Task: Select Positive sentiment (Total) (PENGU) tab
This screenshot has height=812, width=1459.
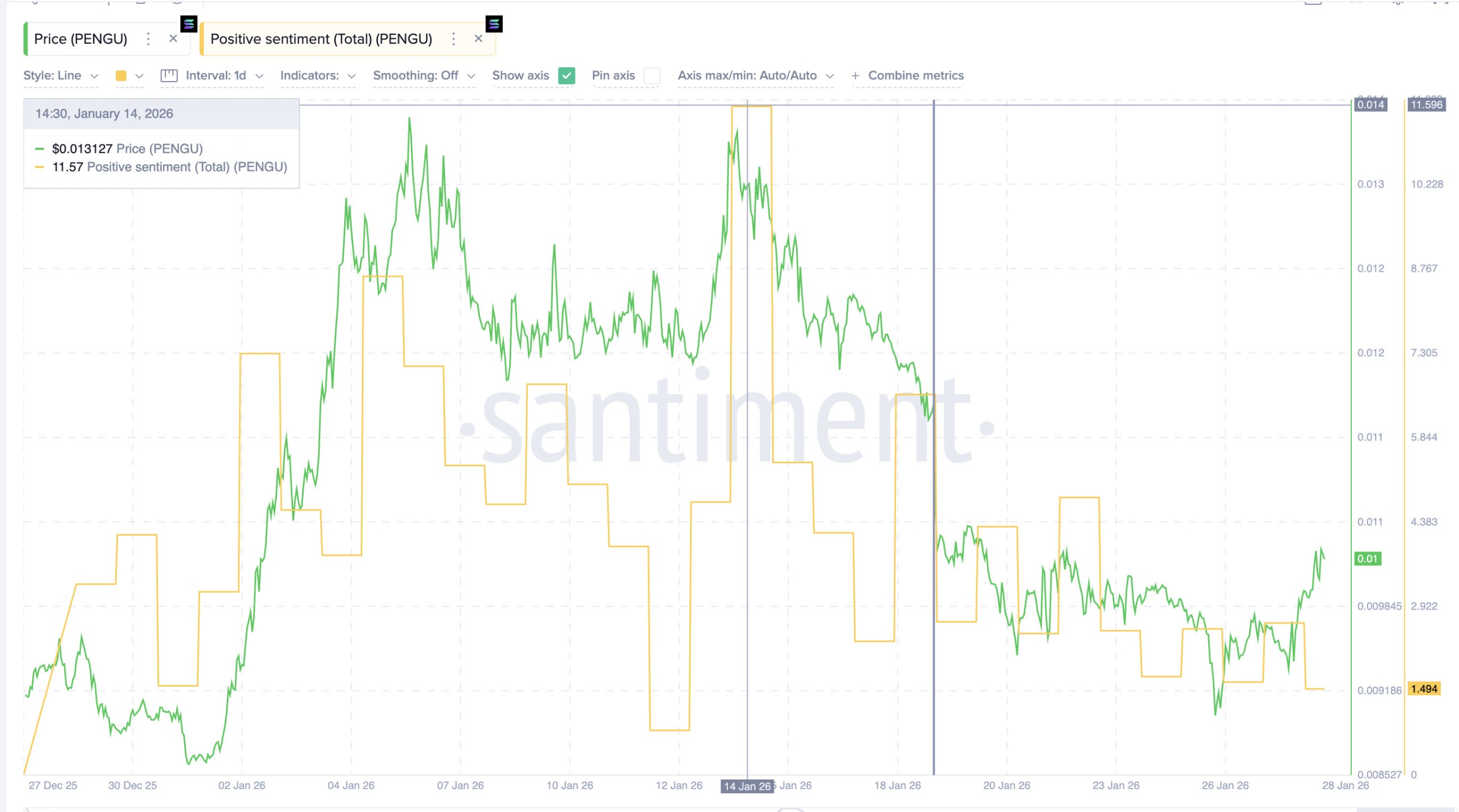Action: (x=321, y=39)
